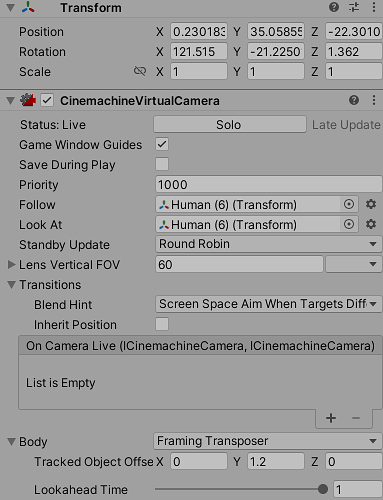Open Transform component three-dot menu
383x500 pixels.
click(x=374, y=7)
